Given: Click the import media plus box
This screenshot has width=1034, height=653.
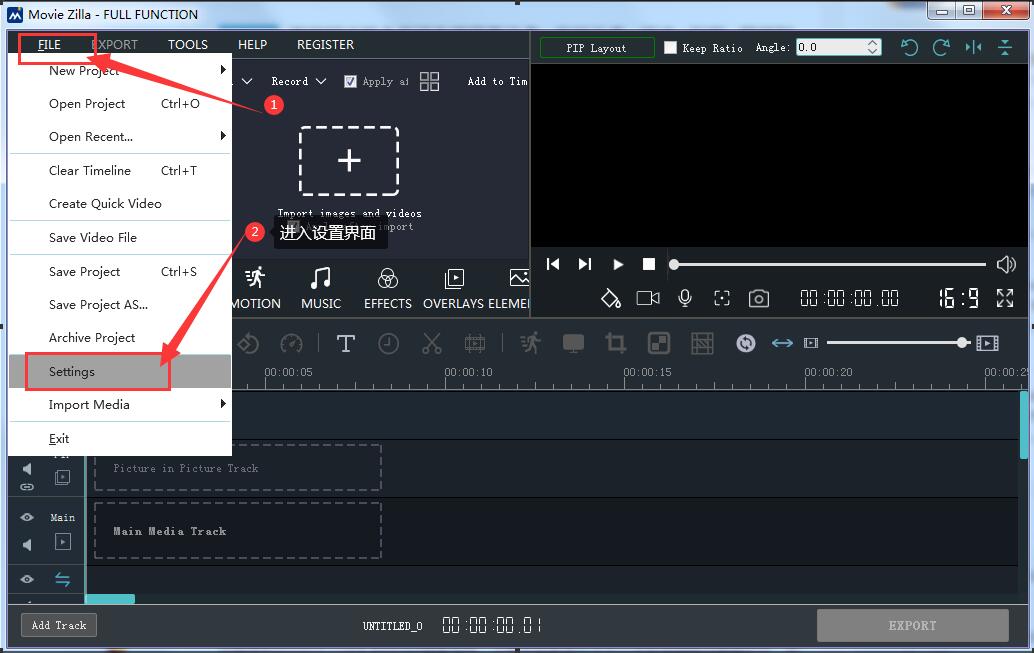Looking at the screenshot, I should tap(349, 160).
